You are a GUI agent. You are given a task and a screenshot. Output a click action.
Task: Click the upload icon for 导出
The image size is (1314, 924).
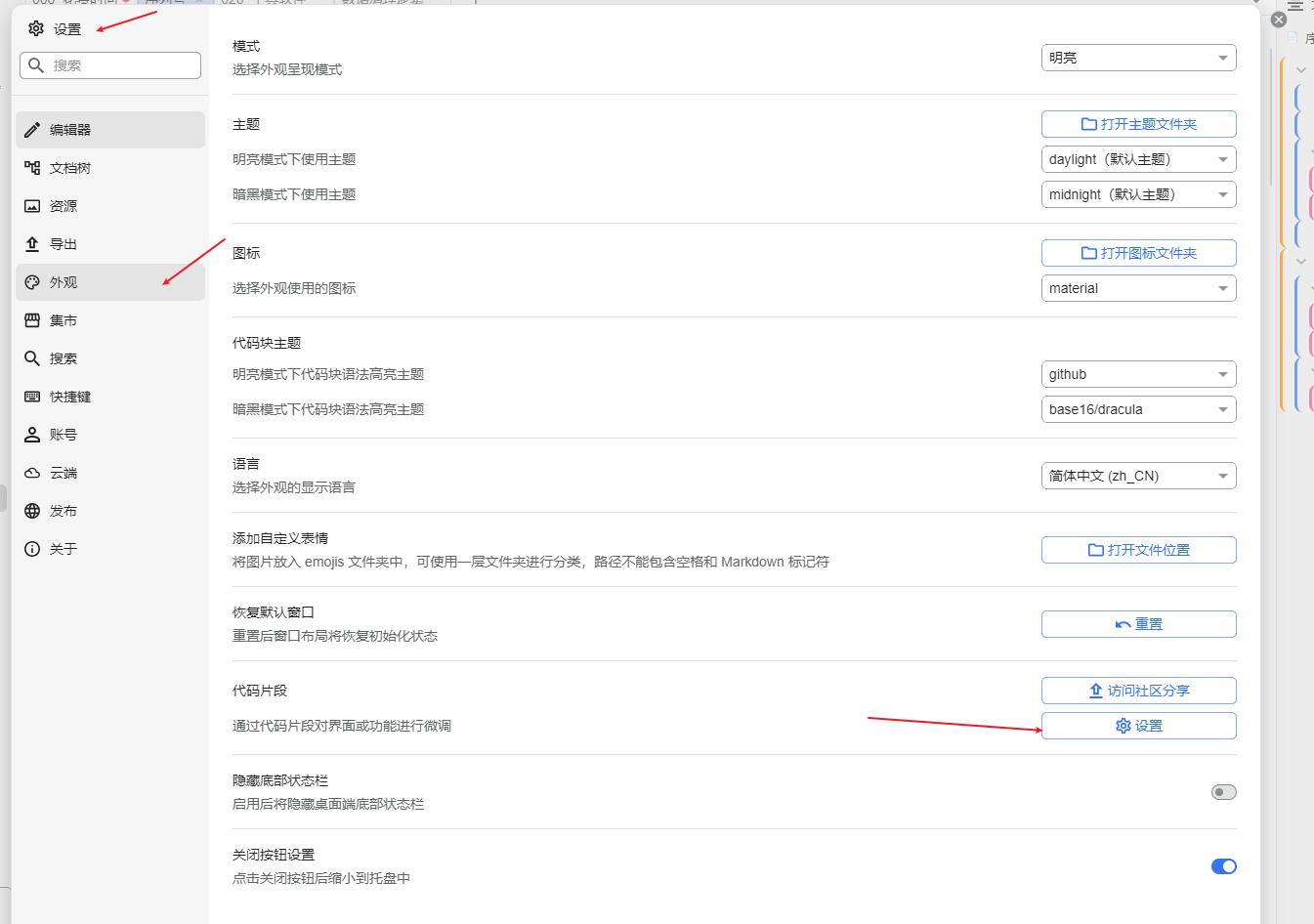(x=32, y=244)
